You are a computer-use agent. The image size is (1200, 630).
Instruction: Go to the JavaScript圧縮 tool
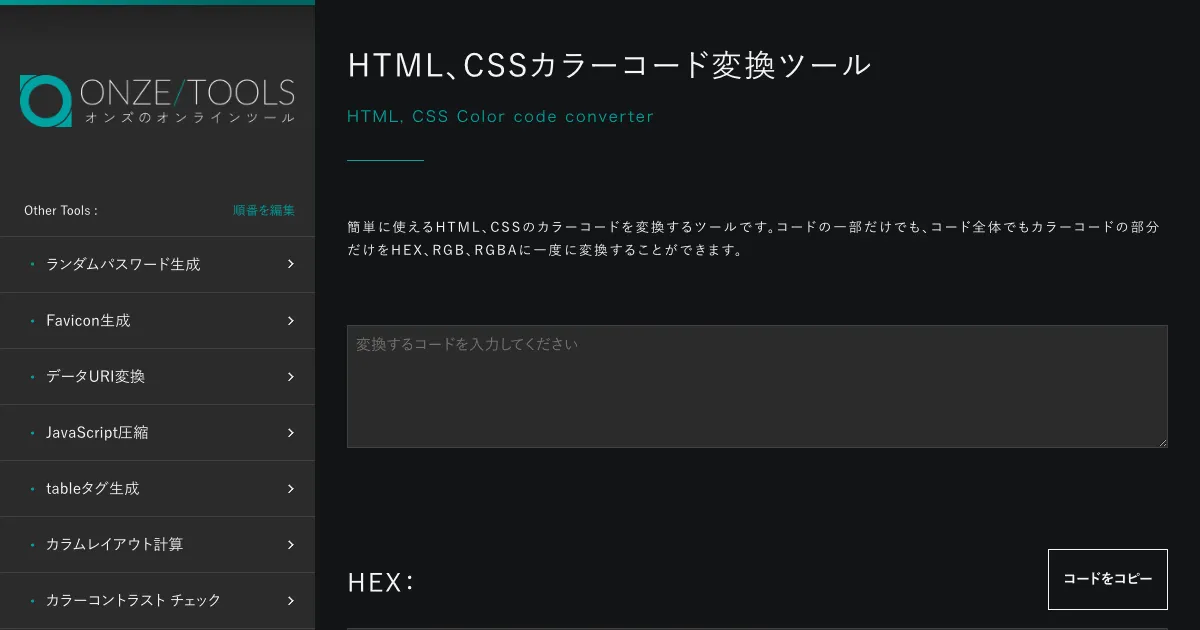(97, 433)
